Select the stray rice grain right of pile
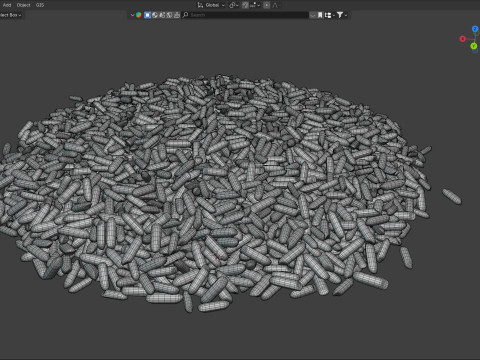Image resolution: width=480 pixels, height=360 pixels. point(452,196)
